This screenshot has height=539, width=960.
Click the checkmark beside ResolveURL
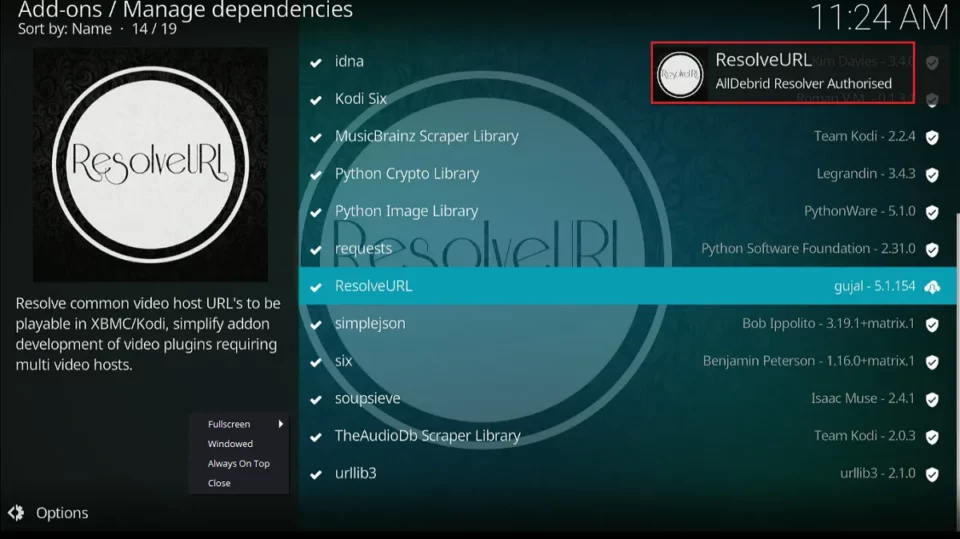[x=316, y=287]
